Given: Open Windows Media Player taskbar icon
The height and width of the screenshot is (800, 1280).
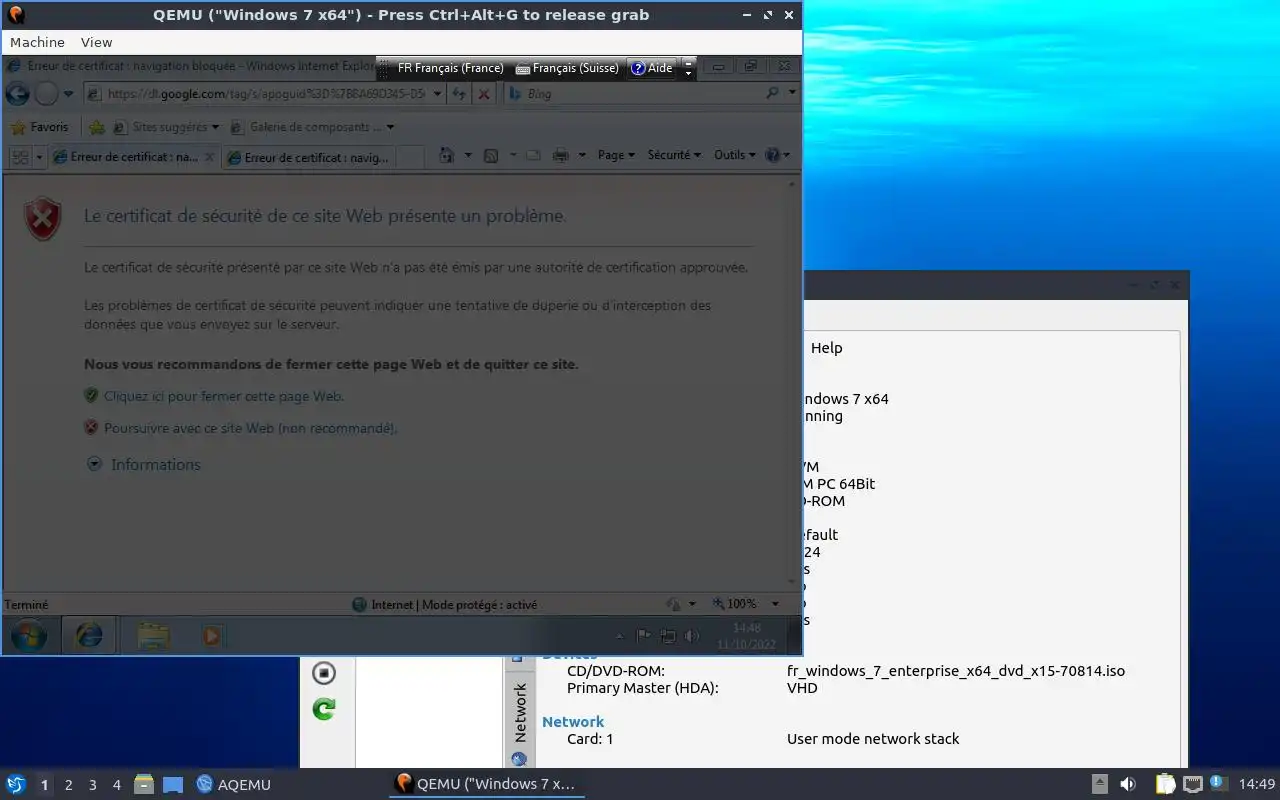Looking at the screenshot, I should coord(213,635).
